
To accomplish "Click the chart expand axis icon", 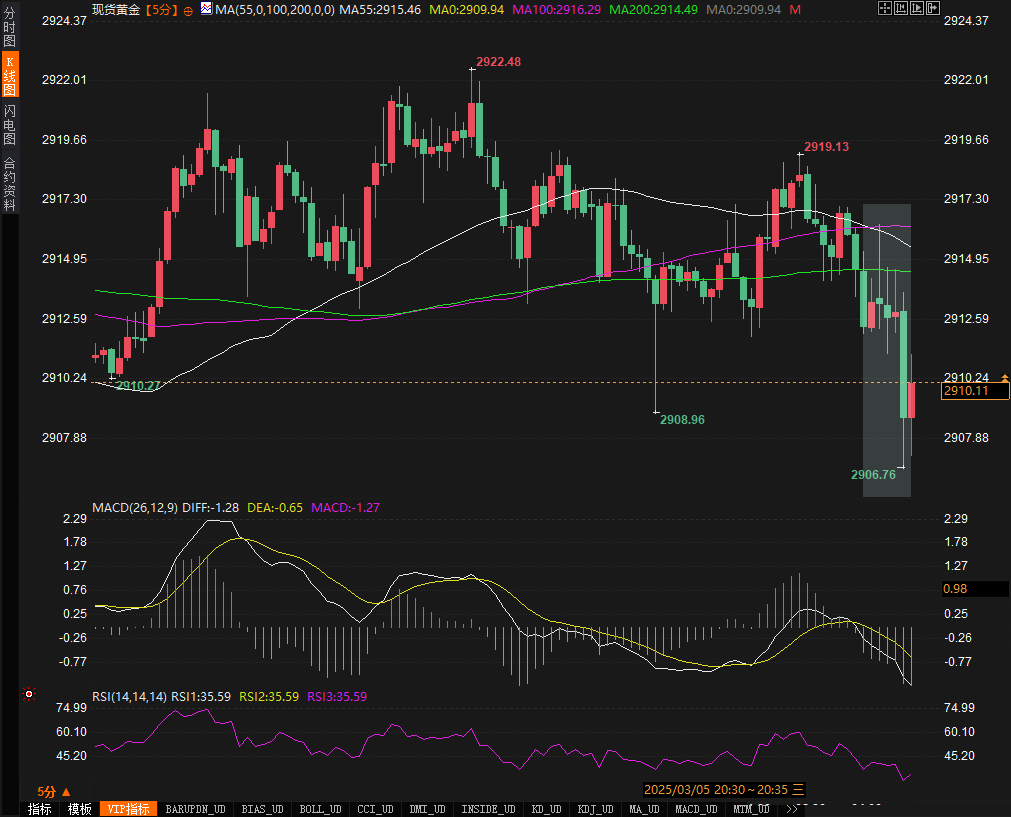I will (x=917, y=8).
